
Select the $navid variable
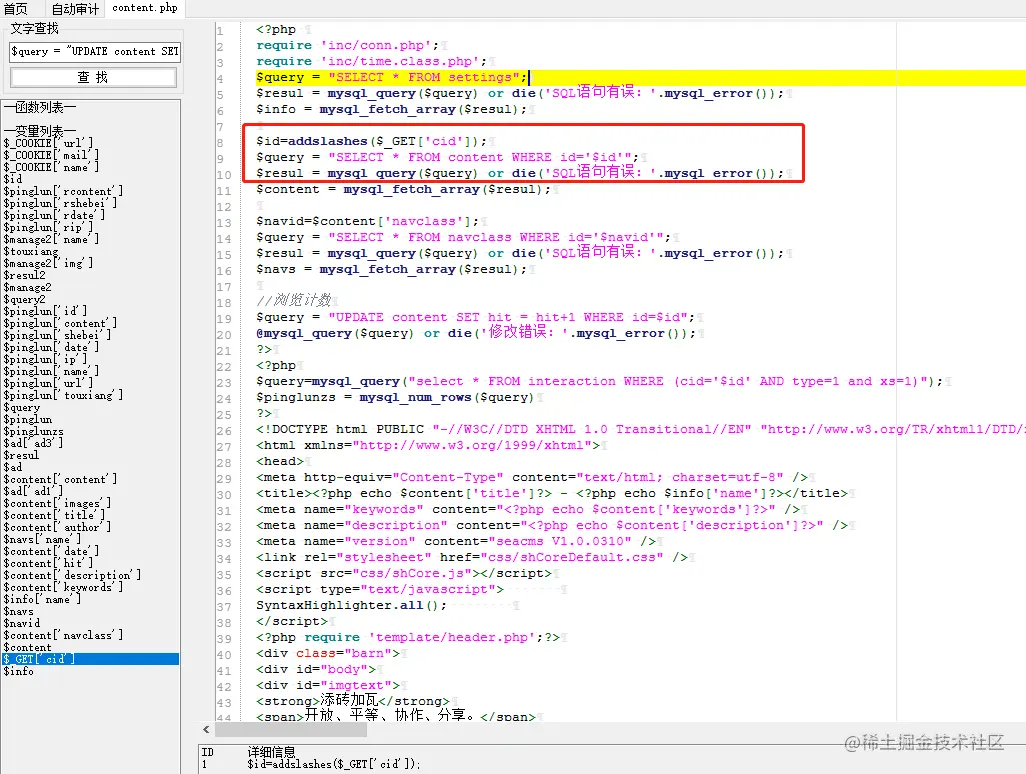pyautogui.click(x=22, y=623)
